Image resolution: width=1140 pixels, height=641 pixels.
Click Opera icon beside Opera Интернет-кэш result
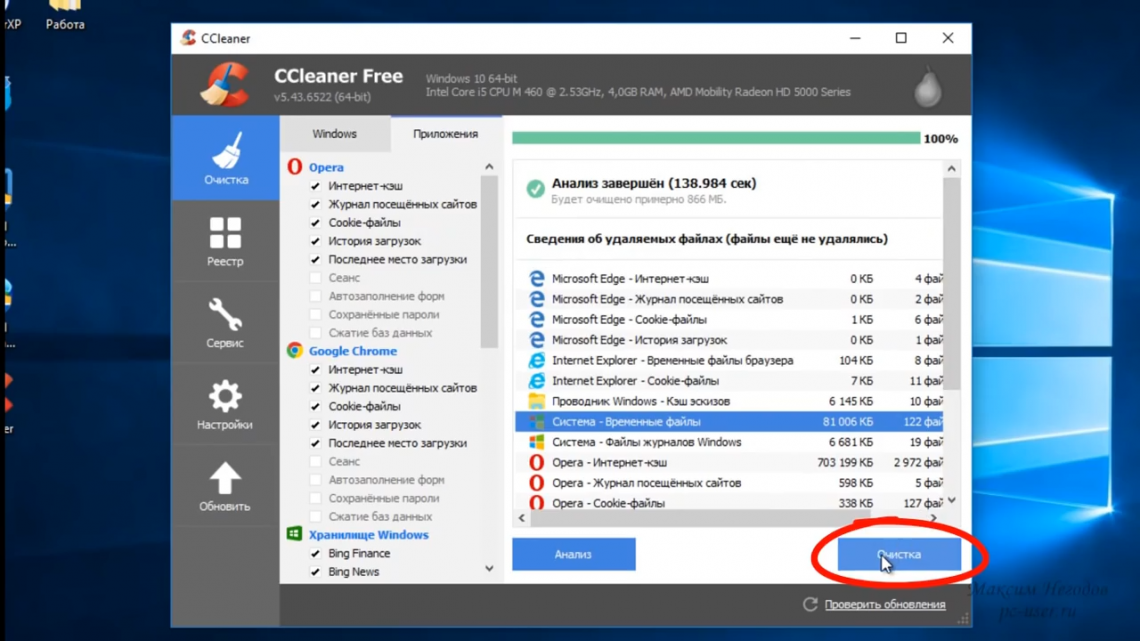(x=537, y=462)
